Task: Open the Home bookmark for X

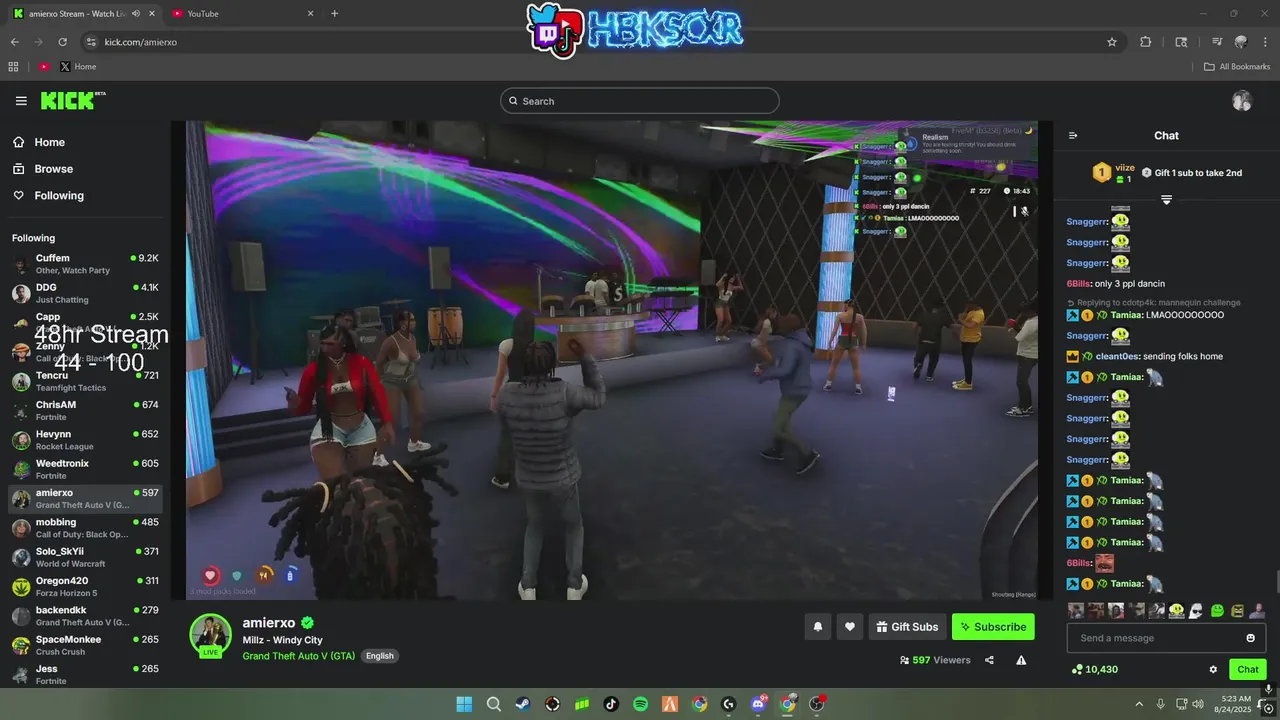Action: [78, 67]
